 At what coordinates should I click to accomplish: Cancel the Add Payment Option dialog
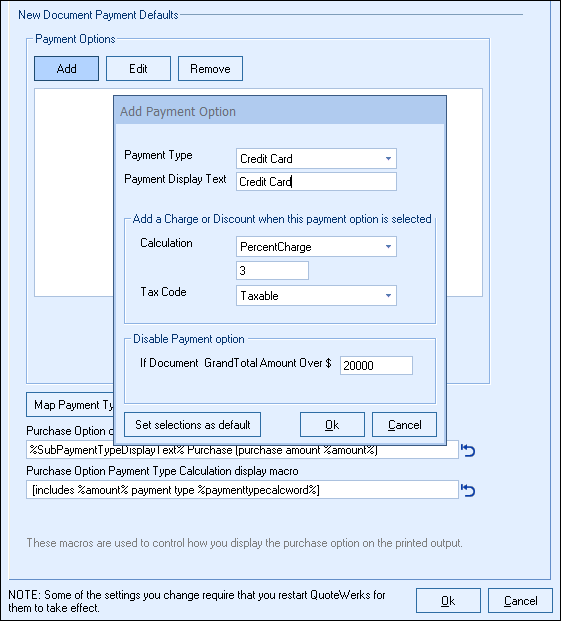point(404,425)
